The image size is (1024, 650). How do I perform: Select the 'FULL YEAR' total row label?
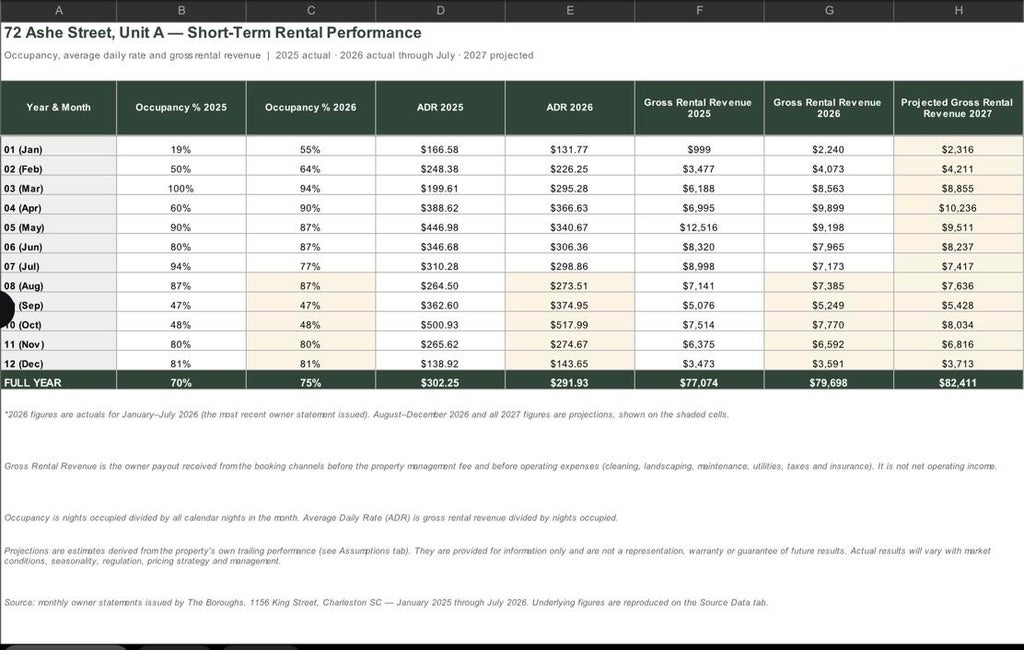coord(59,382)
